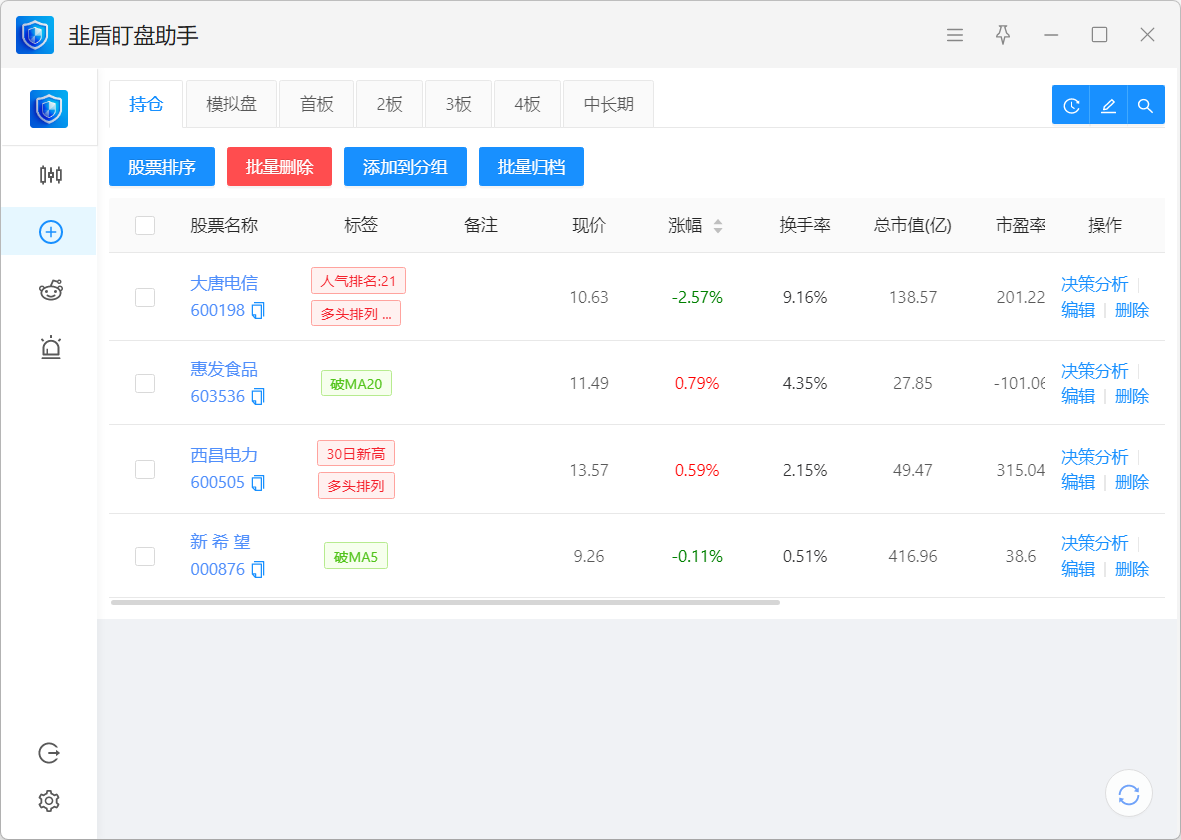Click the horizontal table scrollbar

pos(445,603)
